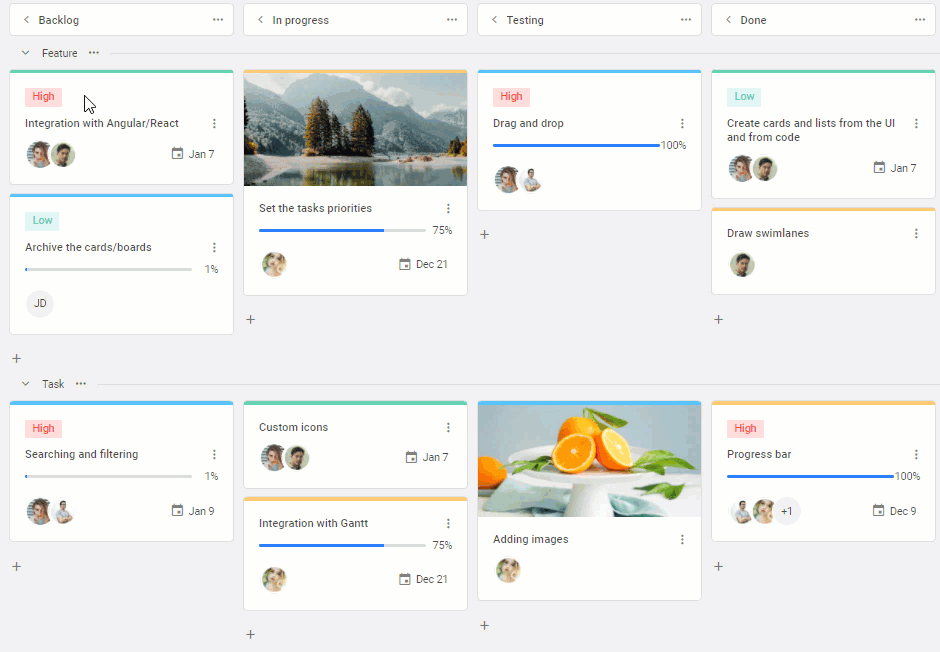The height and width of the screenshot is (652, 940).
Task: Click the 100% progress bar on Progress bar card
Action: point(810,476)
